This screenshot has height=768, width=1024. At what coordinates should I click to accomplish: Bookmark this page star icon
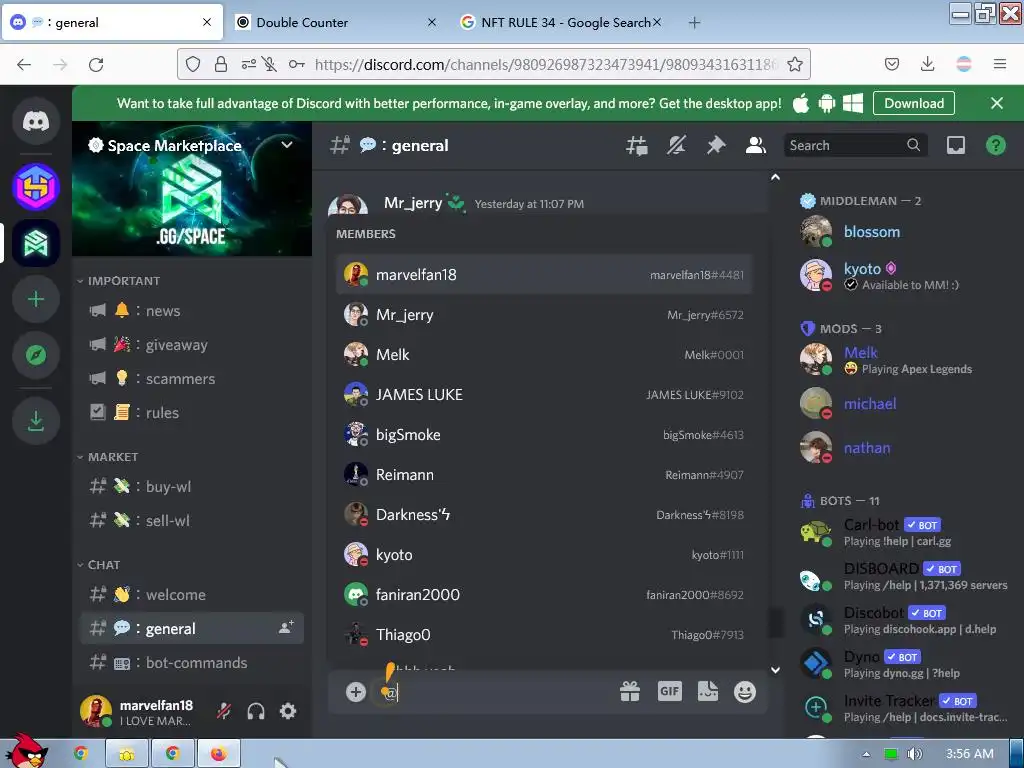(795, 64)
